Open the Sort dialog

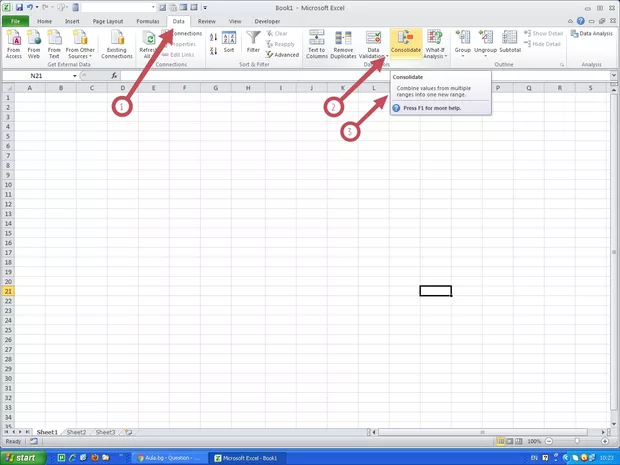[x=229, y=42]
